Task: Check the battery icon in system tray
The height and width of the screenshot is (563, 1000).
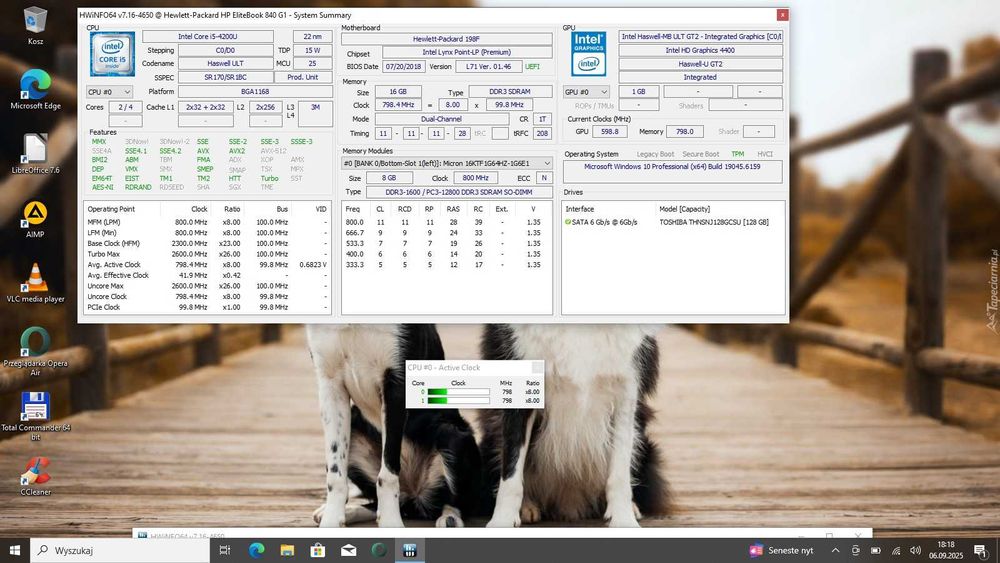Action: (x=876, y=550)
